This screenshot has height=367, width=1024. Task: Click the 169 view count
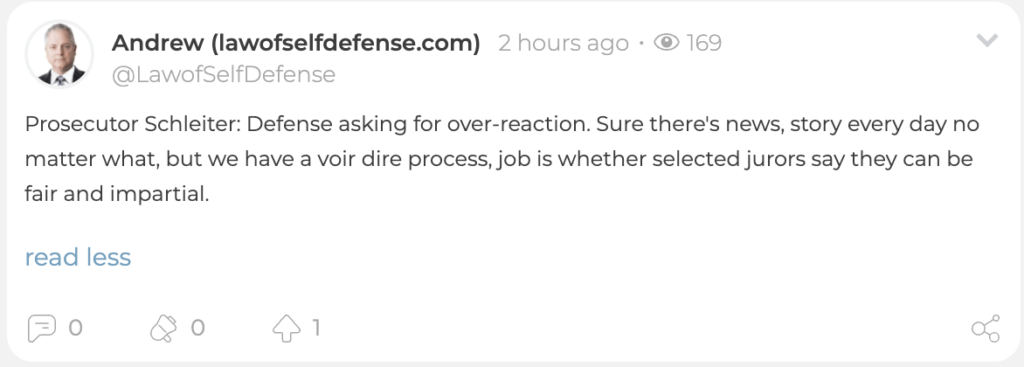pos(704,43)
